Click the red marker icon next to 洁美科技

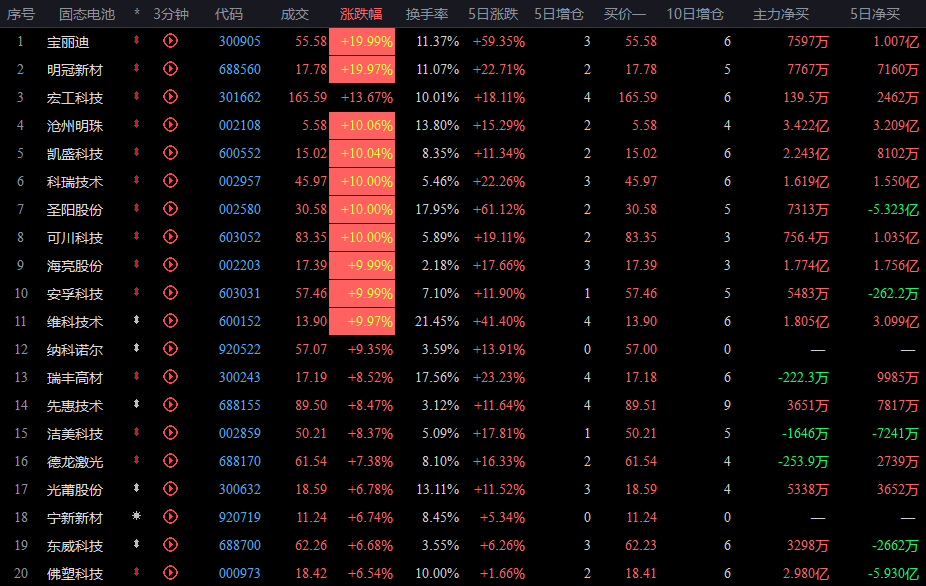137,433
